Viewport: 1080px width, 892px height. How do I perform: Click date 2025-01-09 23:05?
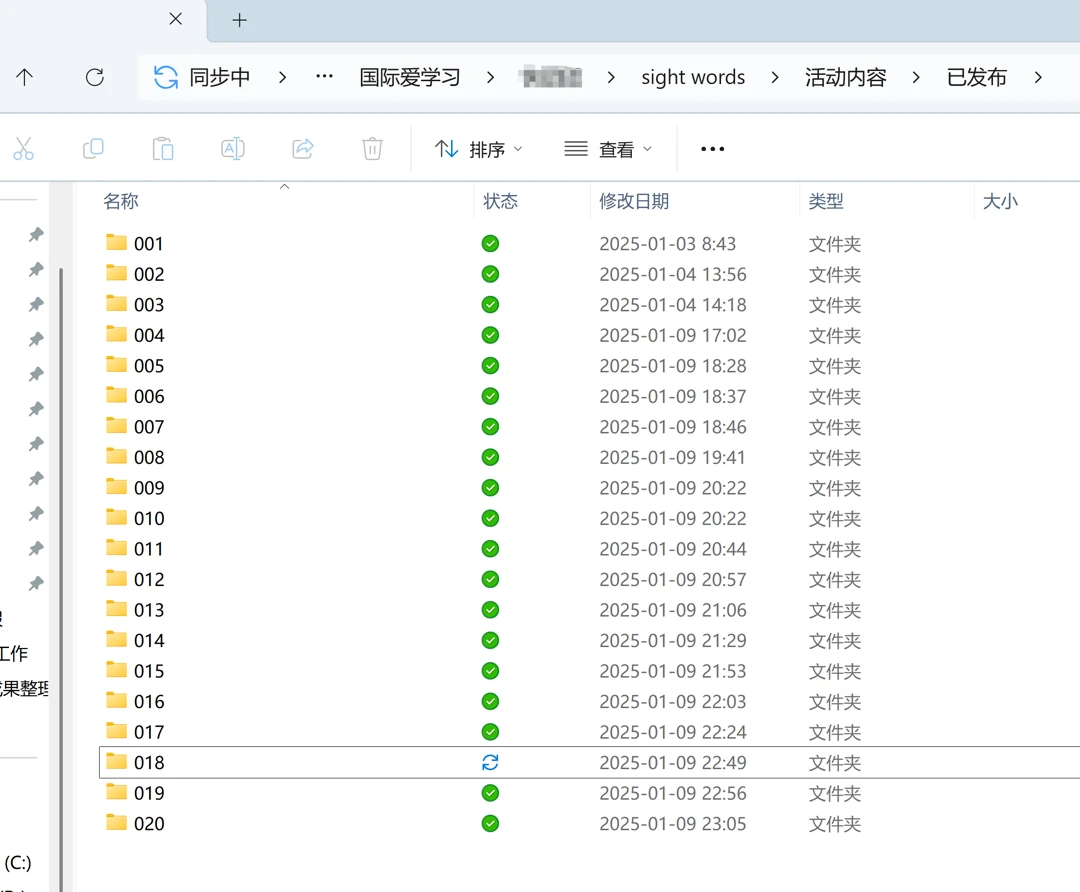click(673, 824)
